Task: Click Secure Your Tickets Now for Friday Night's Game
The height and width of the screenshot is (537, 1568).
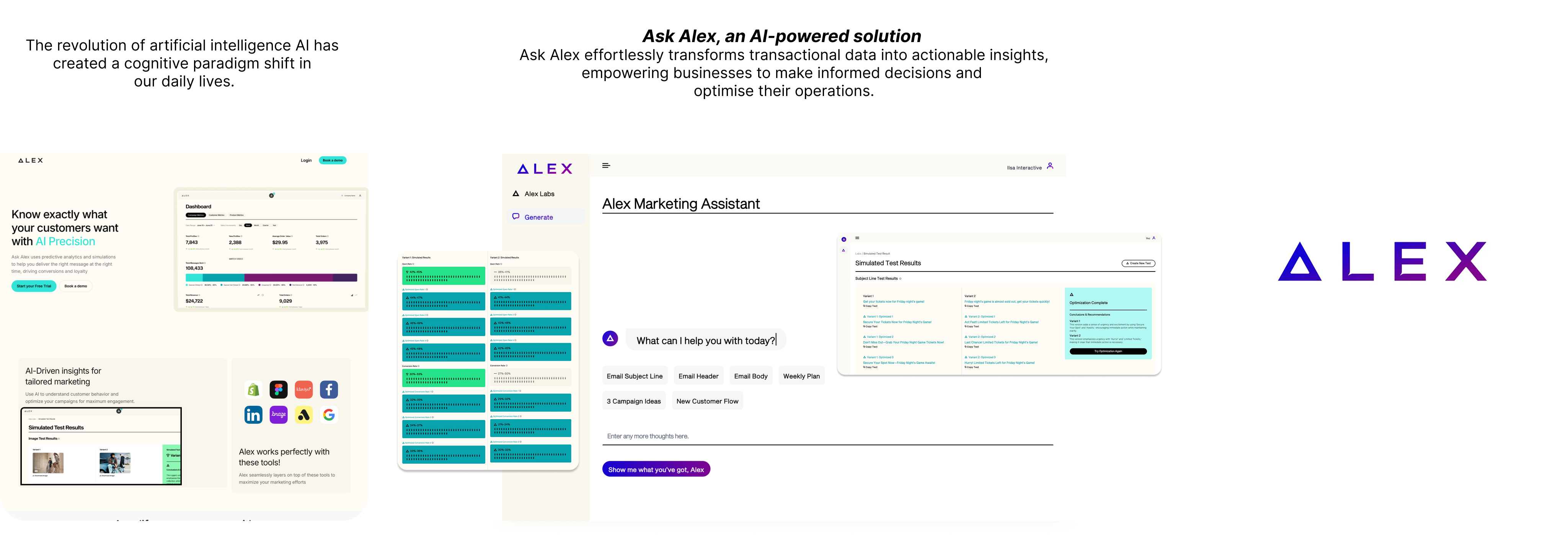Action: [897, 322]
